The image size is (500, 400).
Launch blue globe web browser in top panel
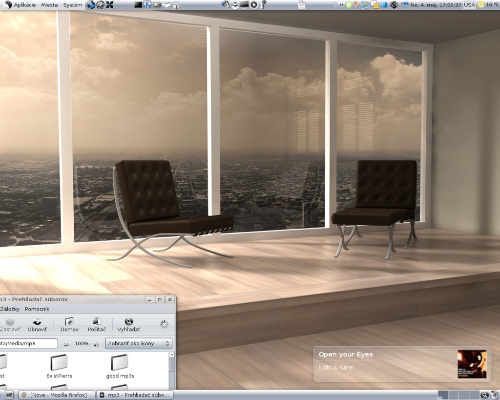pos(91,5)
